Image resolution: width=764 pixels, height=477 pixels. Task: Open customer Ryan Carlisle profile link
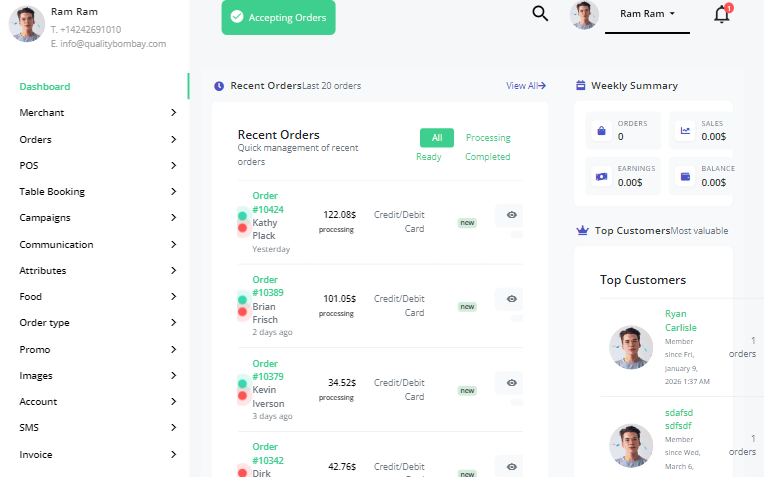coord(681,321)
